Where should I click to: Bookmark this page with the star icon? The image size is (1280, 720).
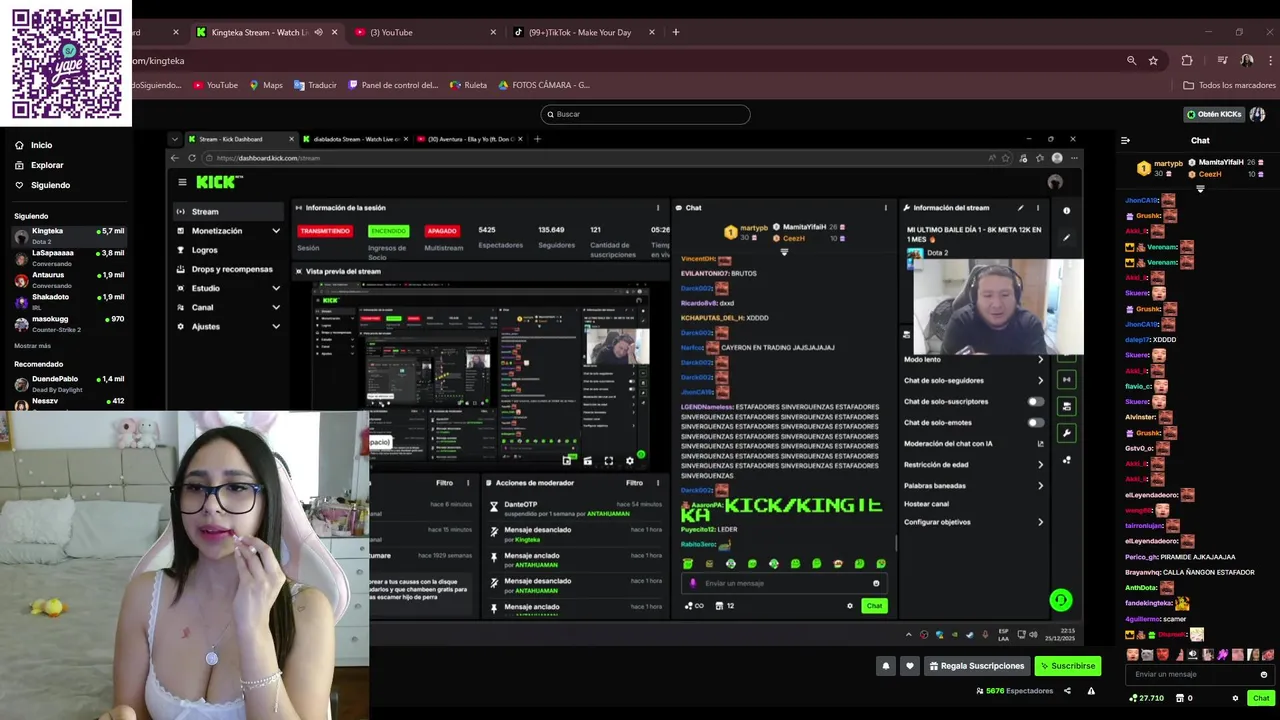[1153, 60]
